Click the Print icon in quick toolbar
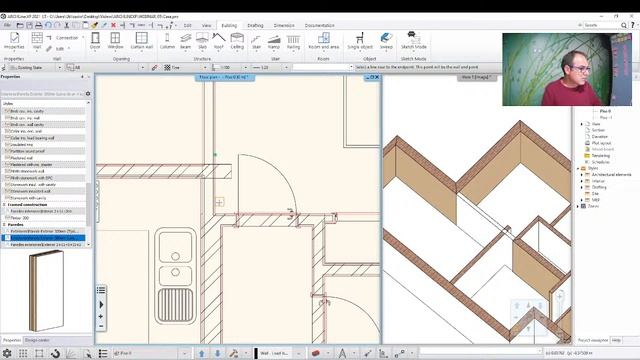 coord(38,25)
